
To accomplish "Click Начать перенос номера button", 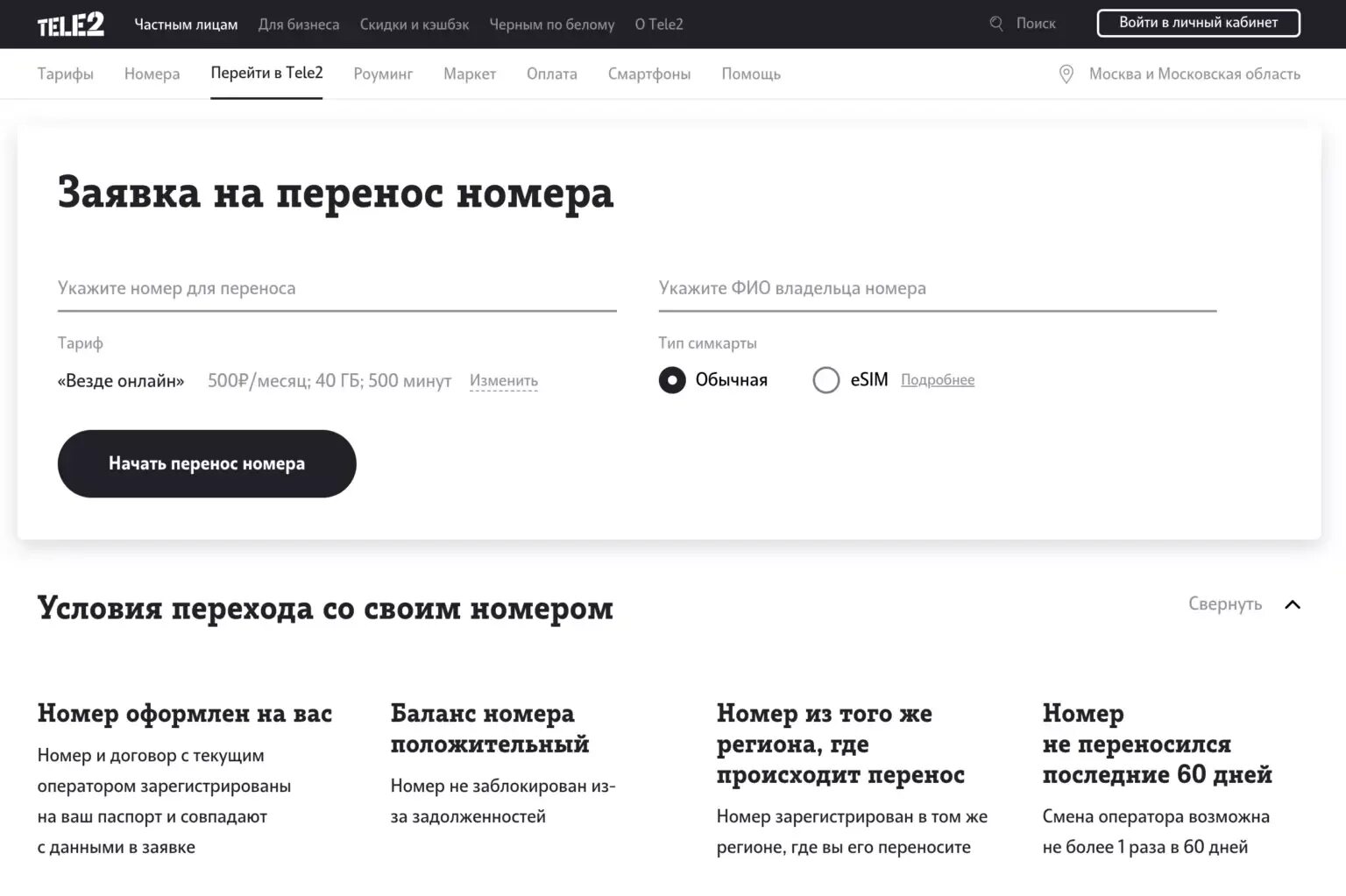I will pyautogui.click(x=207, y=463).
